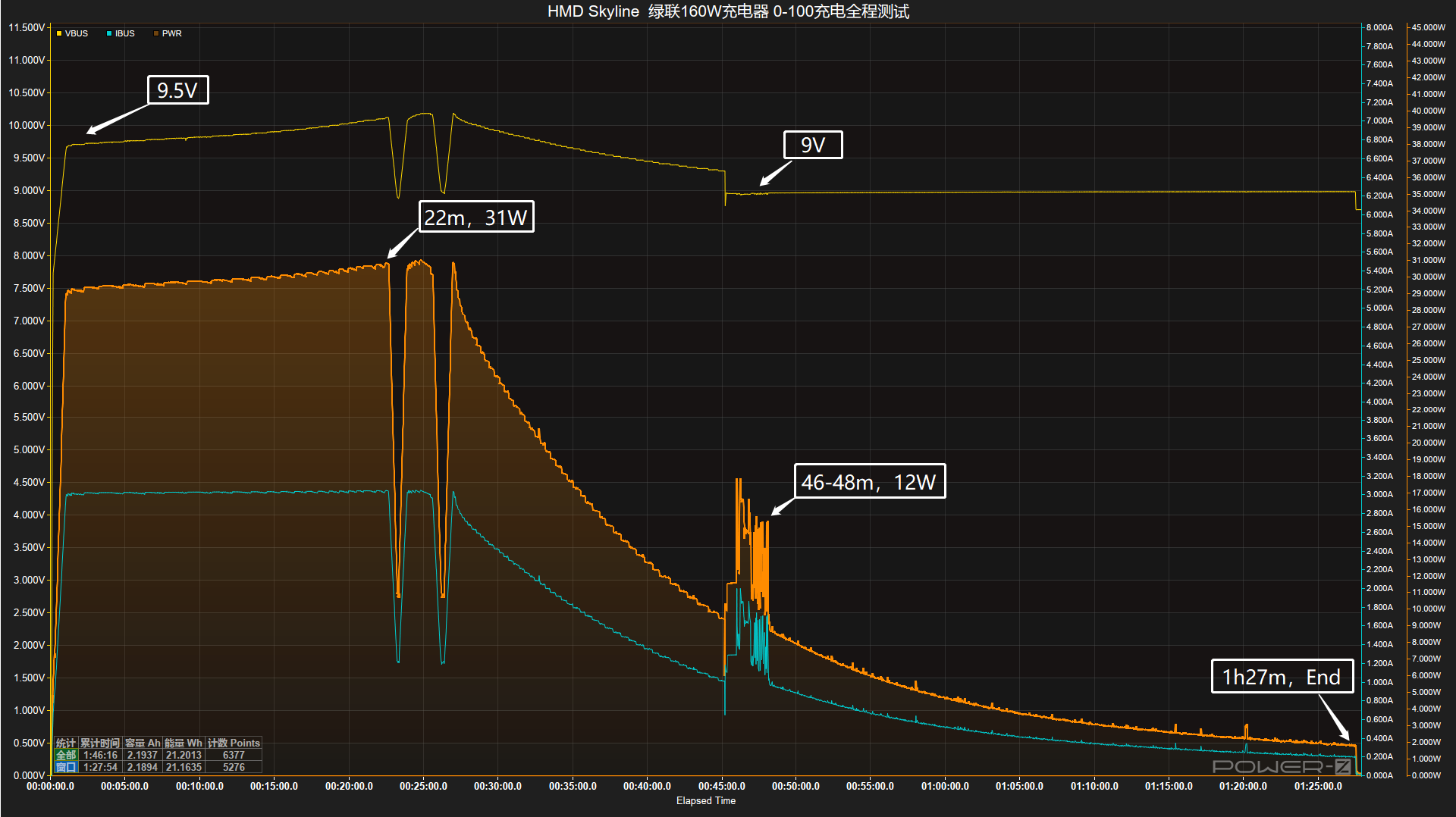Click the brown PWR legend color marker
1456x817 pixels.
156,33
